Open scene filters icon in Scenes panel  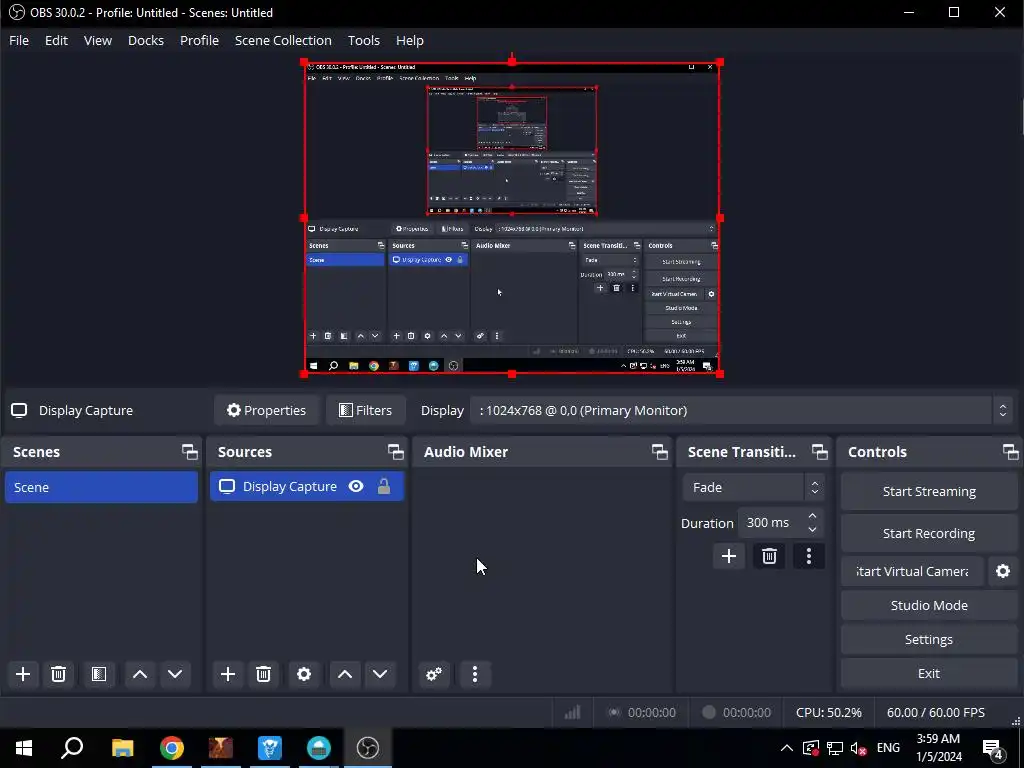99,674
